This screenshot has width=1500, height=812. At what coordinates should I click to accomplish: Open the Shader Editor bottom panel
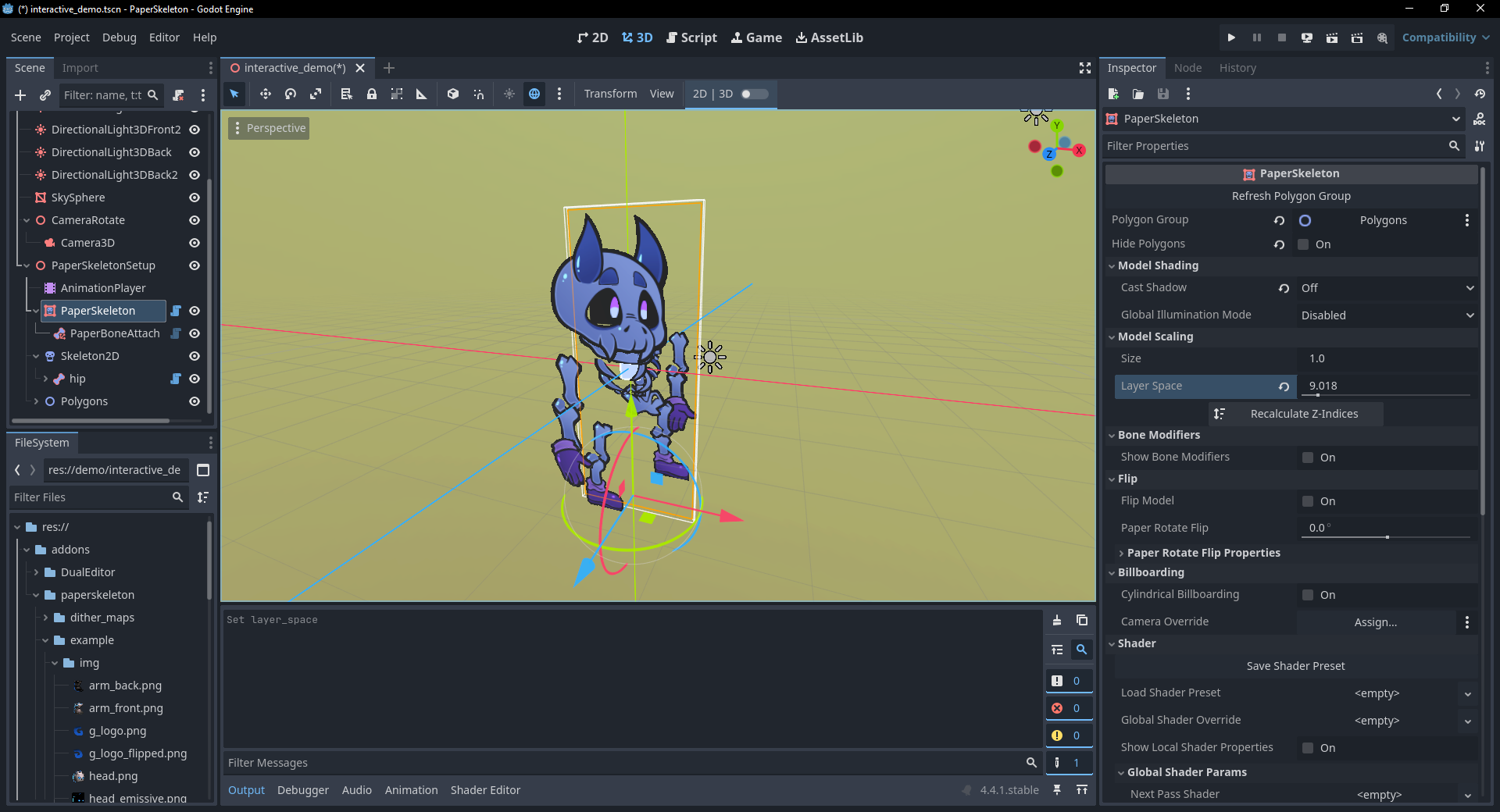[485, 790]
